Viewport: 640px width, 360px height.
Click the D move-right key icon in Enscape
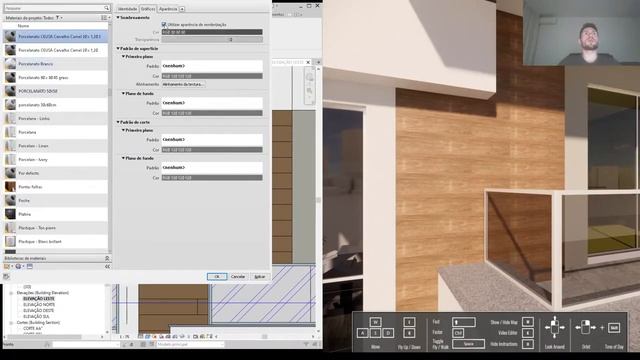click(388, 333)
